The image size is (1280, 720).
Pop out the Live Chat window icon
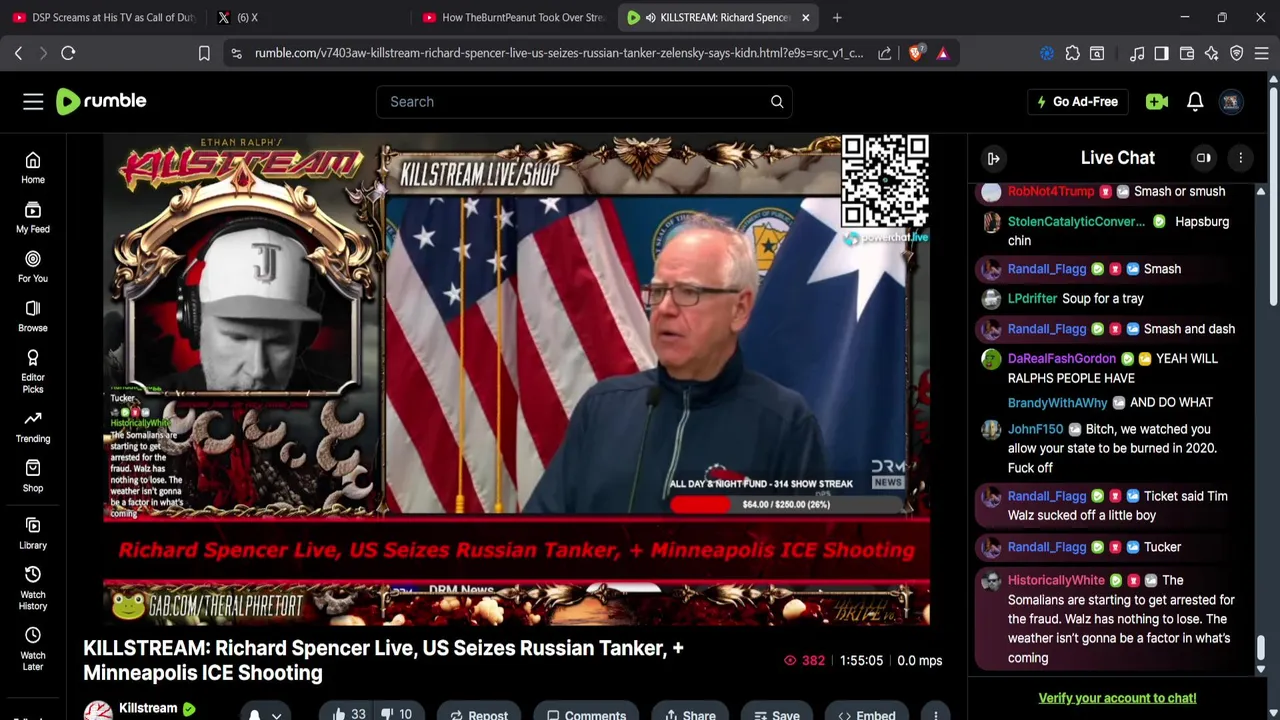[x=1204, y=158]
